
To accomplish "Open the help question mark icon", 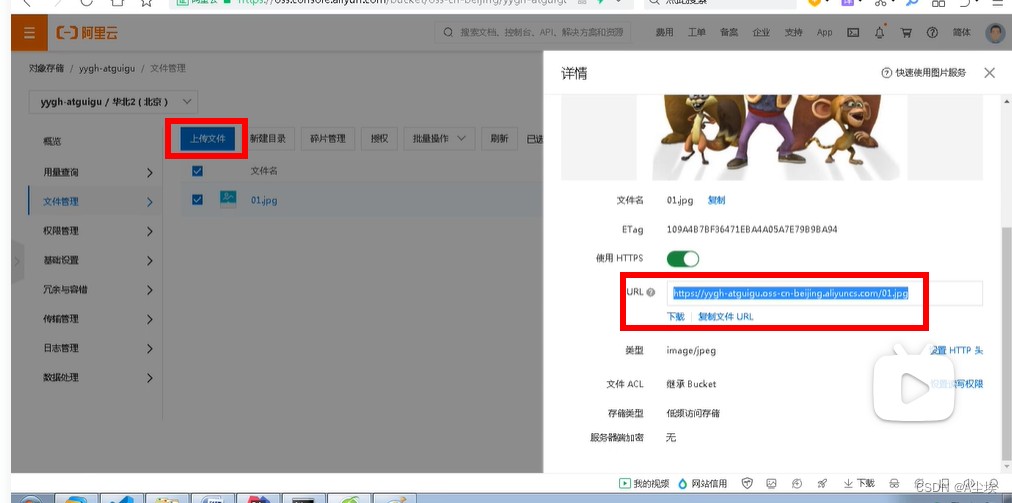I will (x=932, y=32).
